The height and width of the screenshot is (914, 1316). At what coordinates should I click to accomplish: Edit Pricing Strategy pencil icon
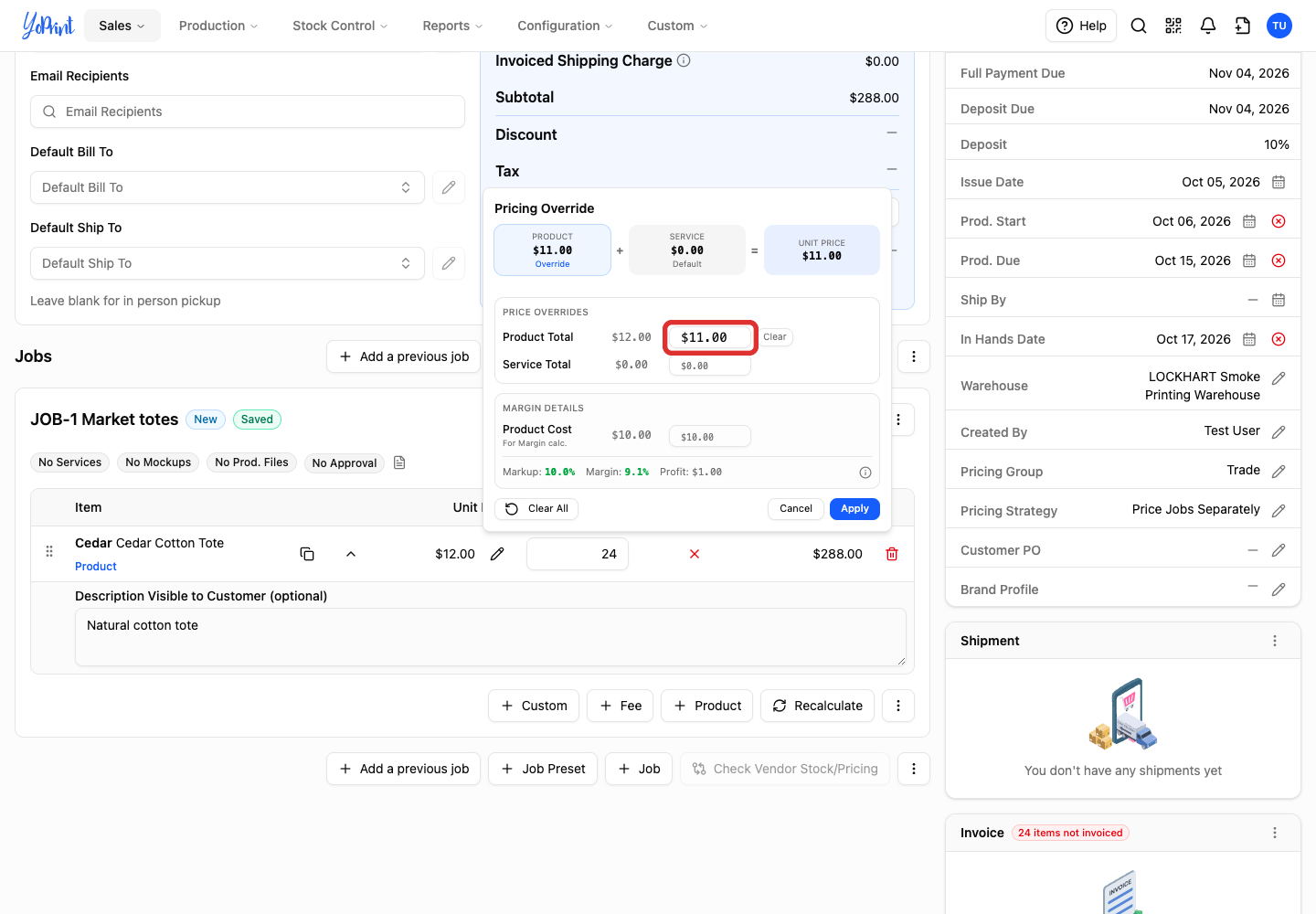click(1279, 511)
